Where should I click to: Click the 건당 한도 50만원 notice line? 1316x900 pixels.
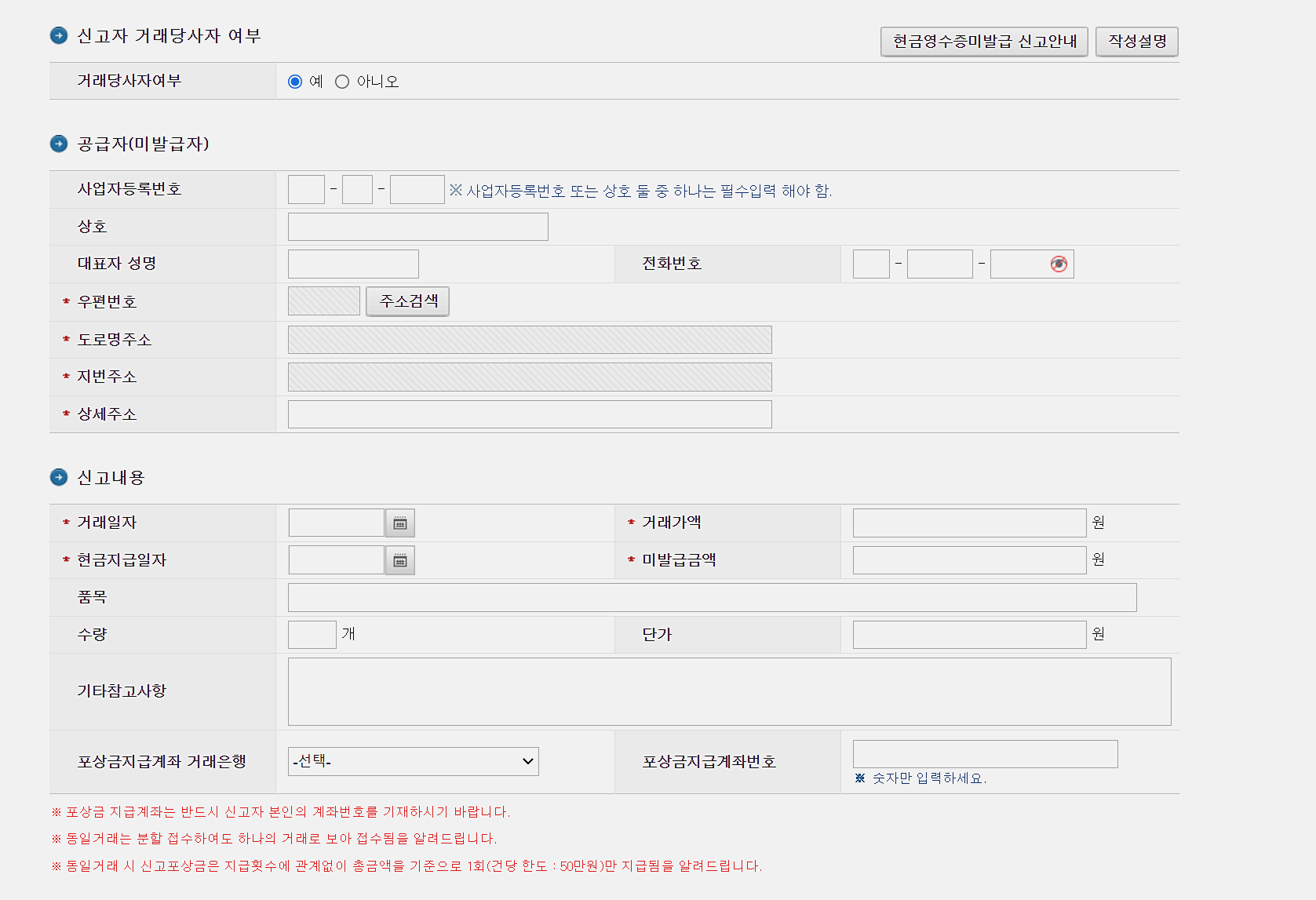tap(406, 866)
